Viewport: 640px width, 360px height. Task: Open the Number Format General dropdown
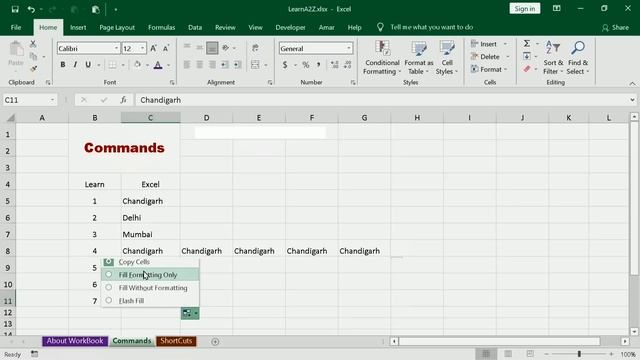click(349, 48)
